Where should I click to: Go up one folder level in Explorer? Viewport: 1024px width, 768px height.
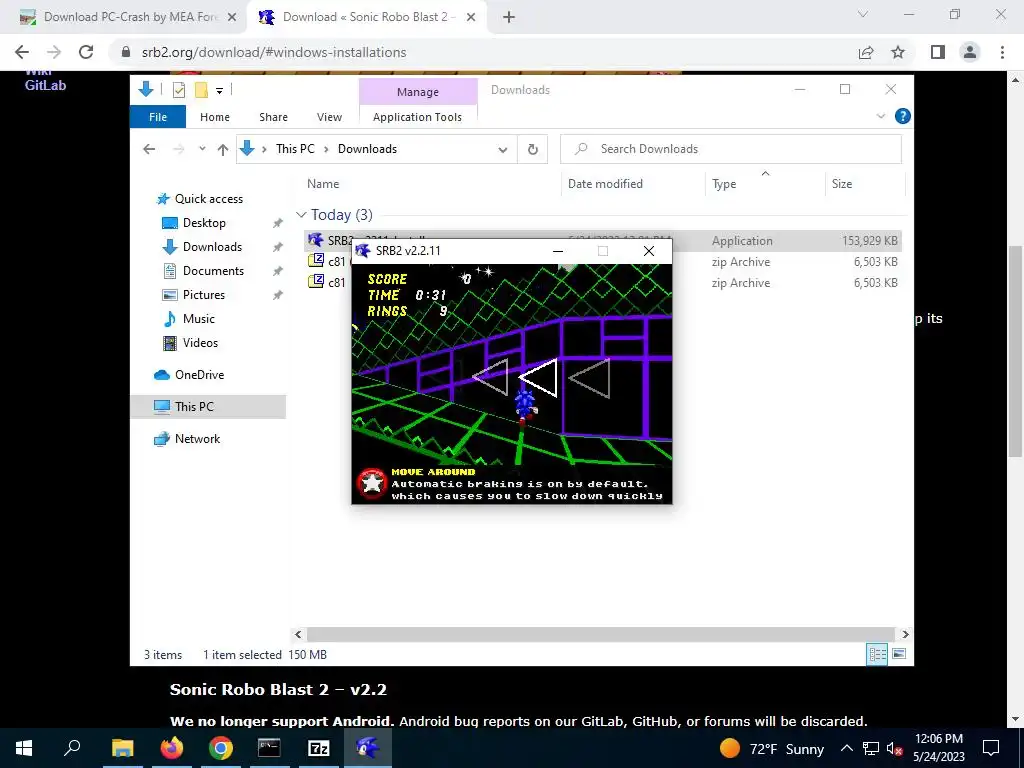(x=223, y=150)
